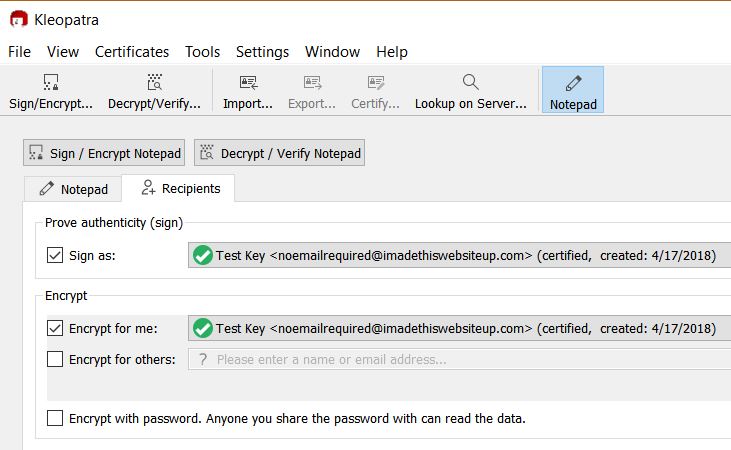Open the Sign as key dropdown
The height and width of the screenshot is (450, 731).
(460, 255)
